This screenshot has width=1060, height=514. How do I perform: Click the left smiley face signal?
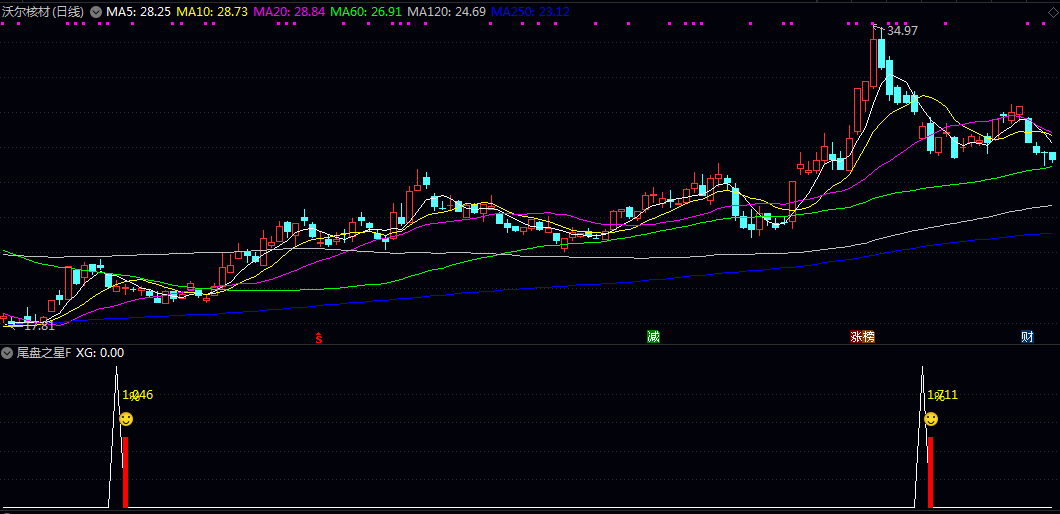(x=126, y=419)
